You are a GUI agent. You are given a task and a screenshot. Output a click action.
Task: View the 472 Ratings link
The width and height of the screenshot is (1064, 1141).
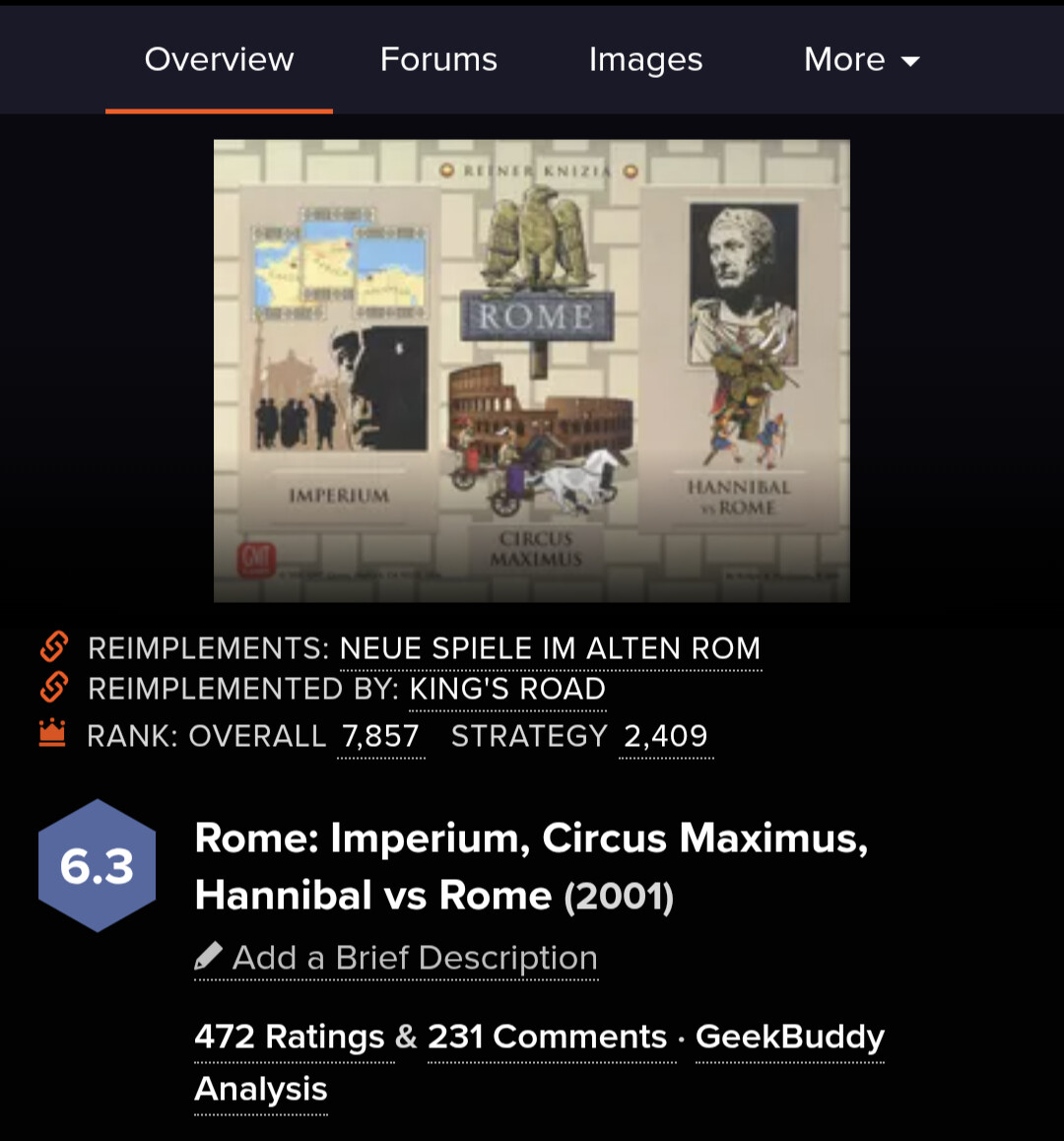[290, 1037]
